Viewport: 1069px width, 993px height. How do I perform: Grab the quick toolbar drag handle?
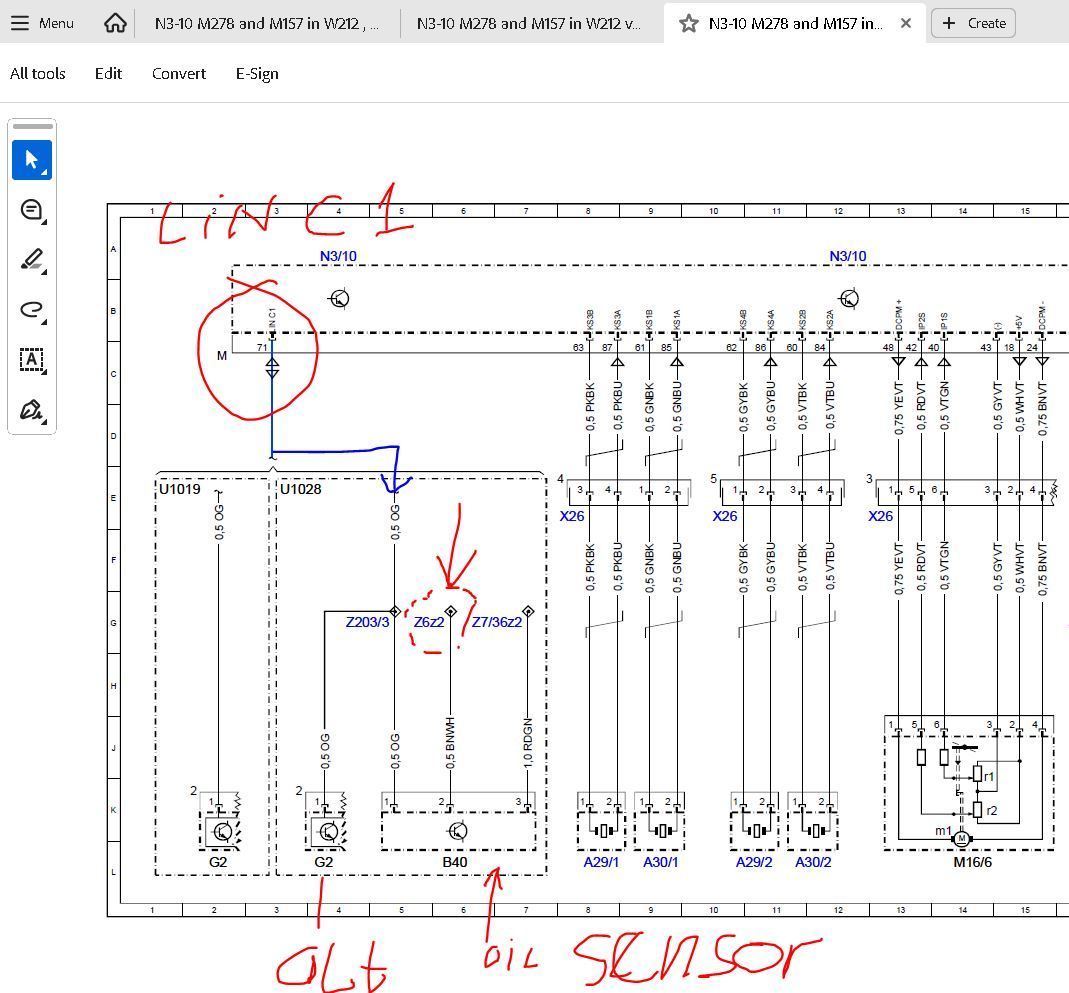32,127
